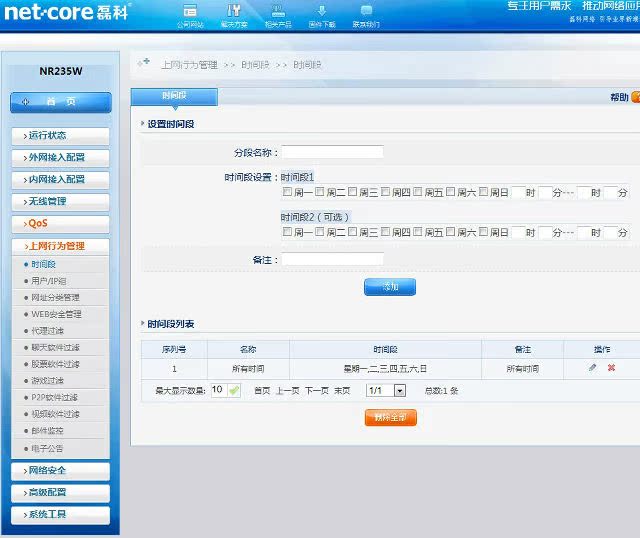Image resolution: width=640 pixels, height=538 pixels.
Task: Click the 分段名称 text field
Action: pos(332,152)
